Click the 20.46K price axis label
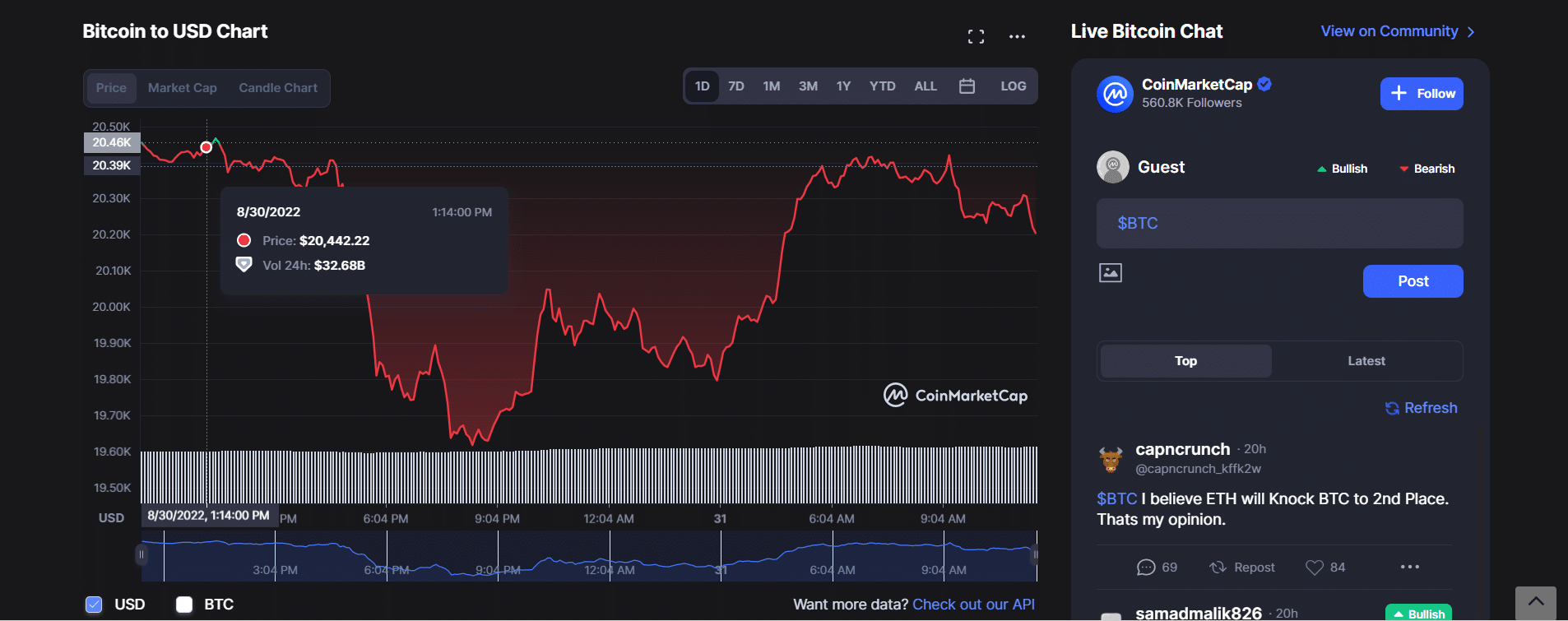This screenshot has height=621, width=1568. coord(112,142)
